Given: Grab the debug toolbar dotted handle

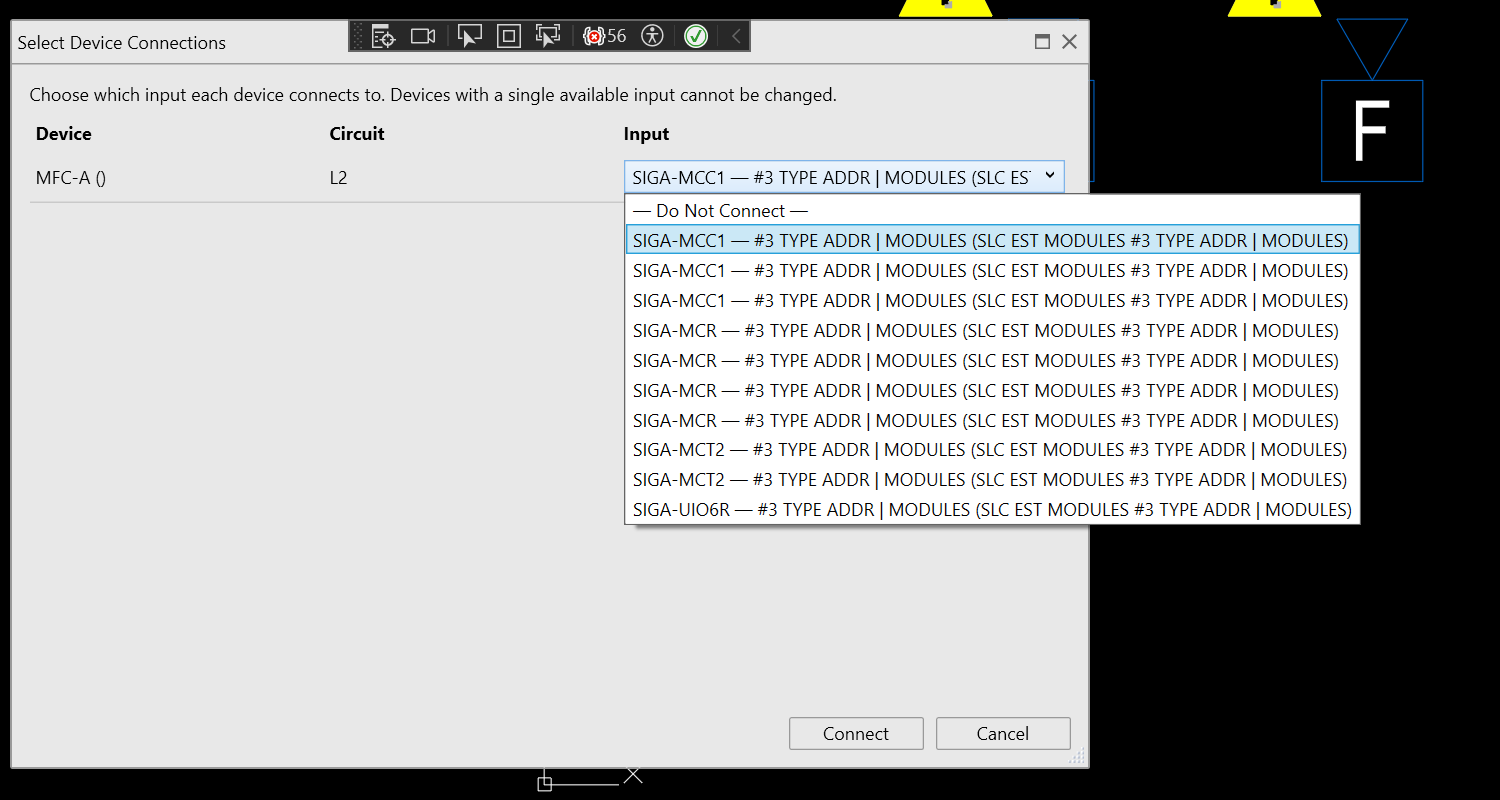Looking at the screenshot, I should [359, 36].
